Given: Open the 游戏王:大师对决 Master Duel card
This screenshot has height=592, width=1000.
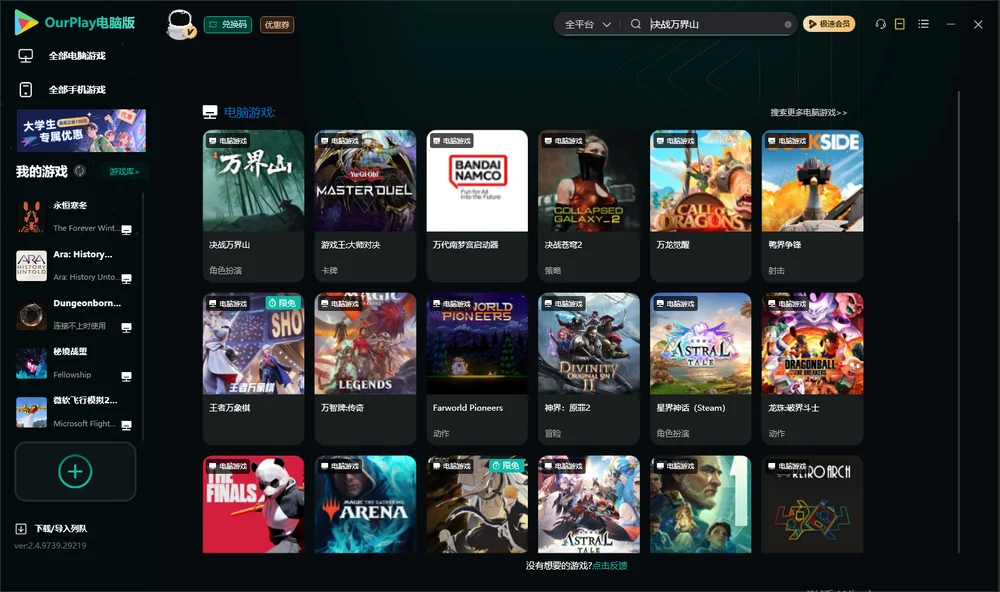Looking at the screenshot, I should pyautogui.click(x=365, y=205).
